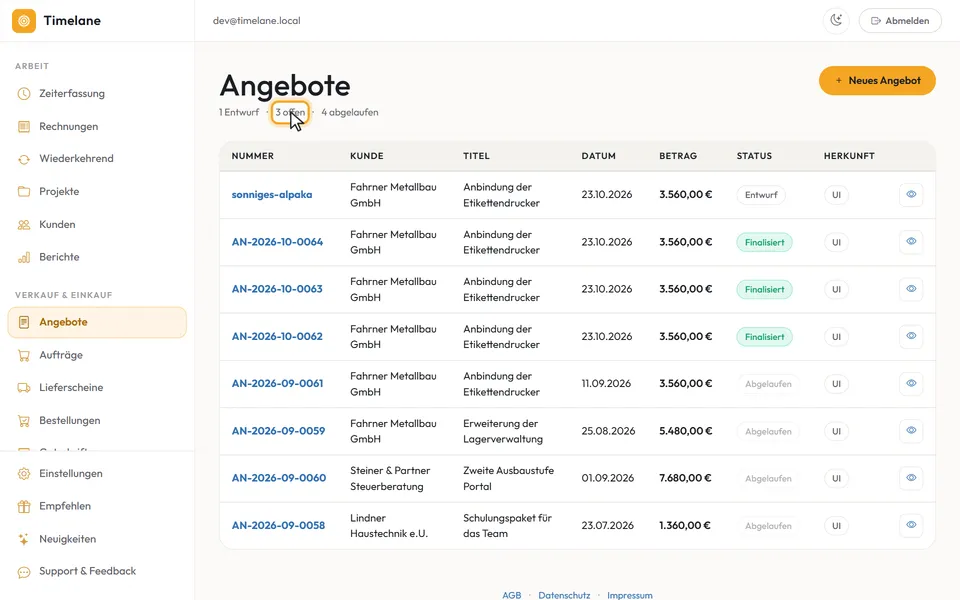Click the Rechnungen invoice icon
This screenshot has height=600, width=960.
pos(24,127)
